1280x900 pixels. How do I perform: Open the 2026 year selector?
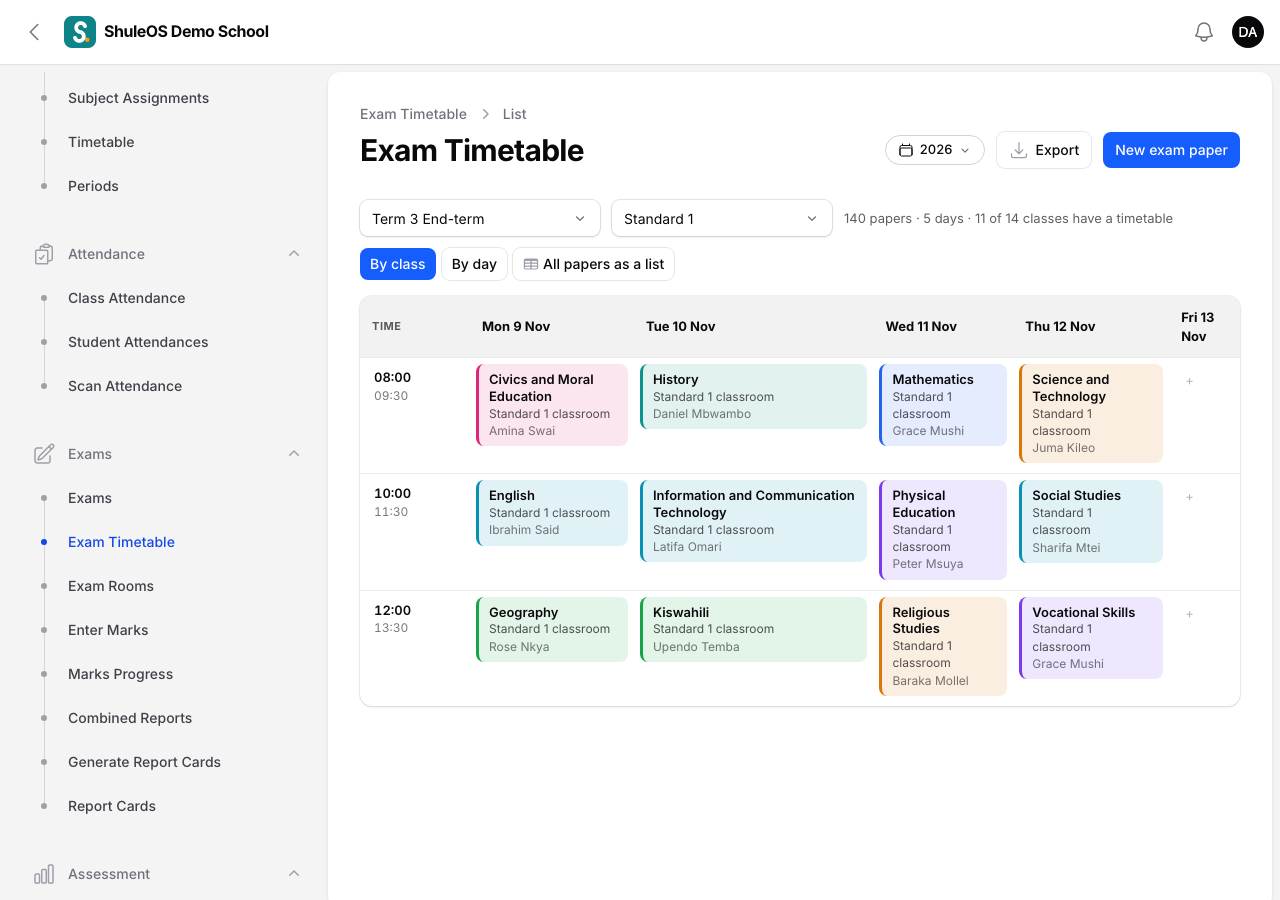(935, 150)
